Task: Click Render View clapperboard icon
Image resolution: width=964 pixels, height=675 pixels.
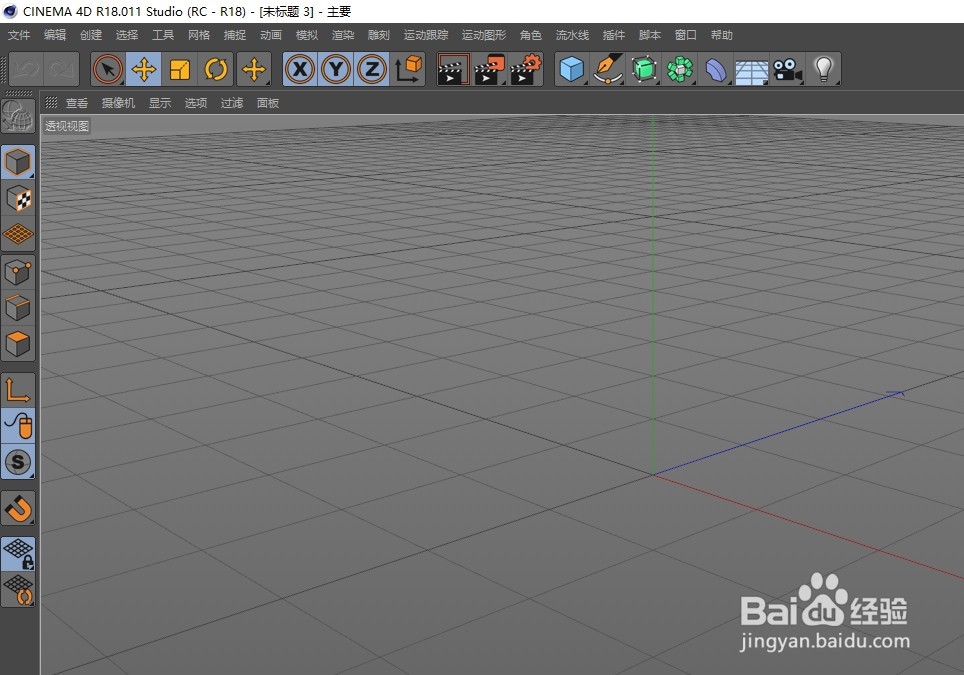Action: tap(453, 69)
